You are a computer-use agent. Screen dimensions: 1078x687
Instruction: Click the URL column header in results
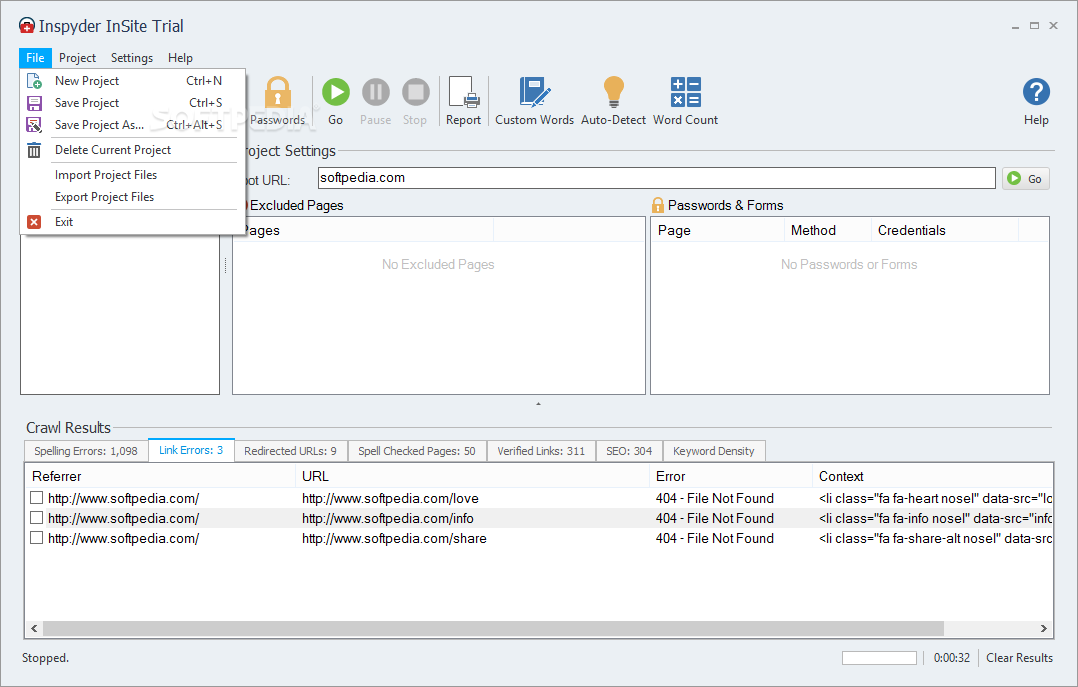tap(472, 477)
